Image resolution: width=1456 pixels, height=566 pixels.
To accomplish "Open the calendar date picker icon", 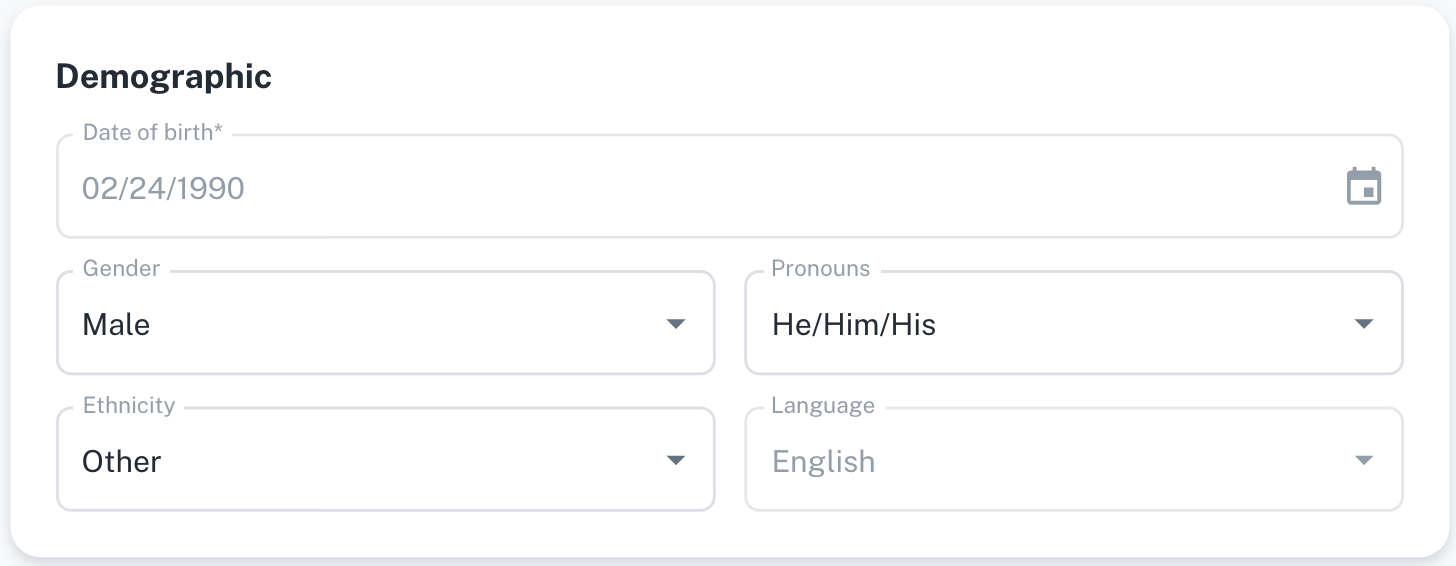I will (x=1364, y=187).
